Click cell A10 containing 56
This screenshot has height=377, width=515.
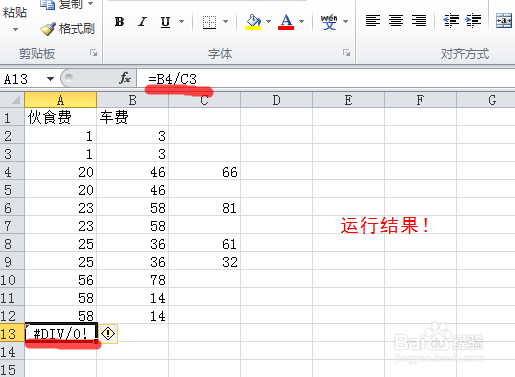coord(61,279)
